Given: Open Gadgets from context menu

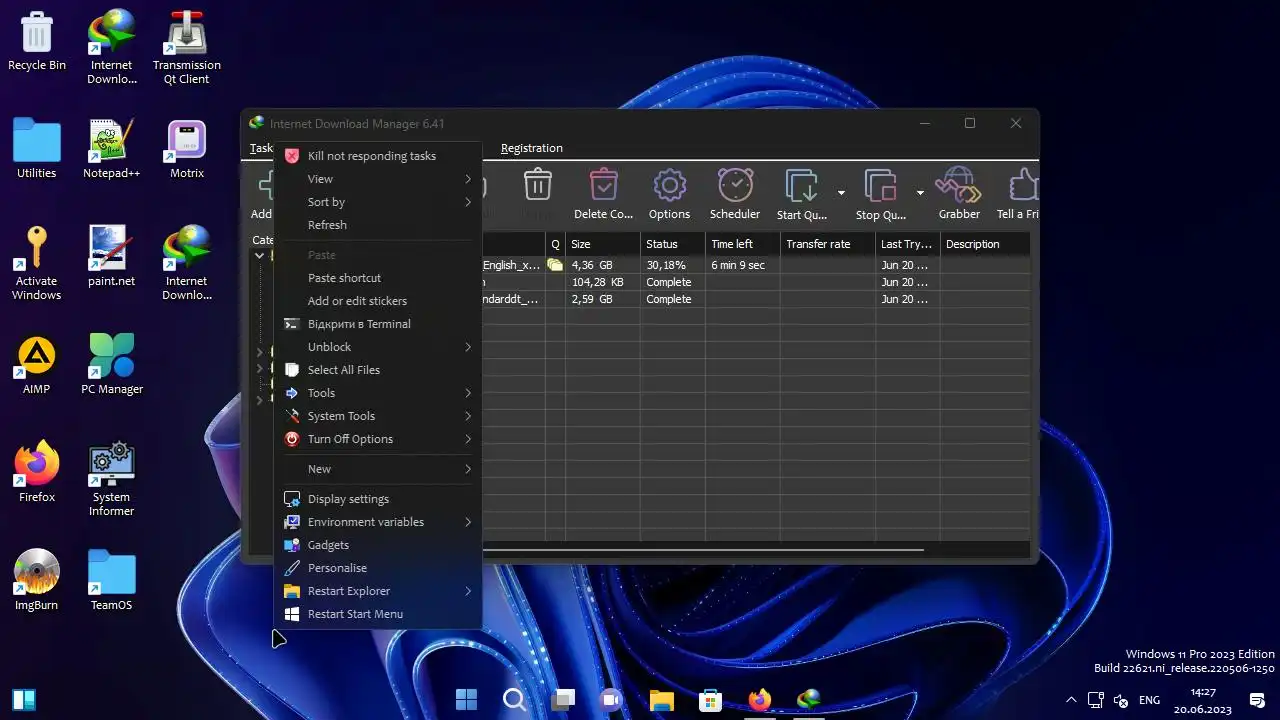Looking at the screenshot, I should pos(378,545).
